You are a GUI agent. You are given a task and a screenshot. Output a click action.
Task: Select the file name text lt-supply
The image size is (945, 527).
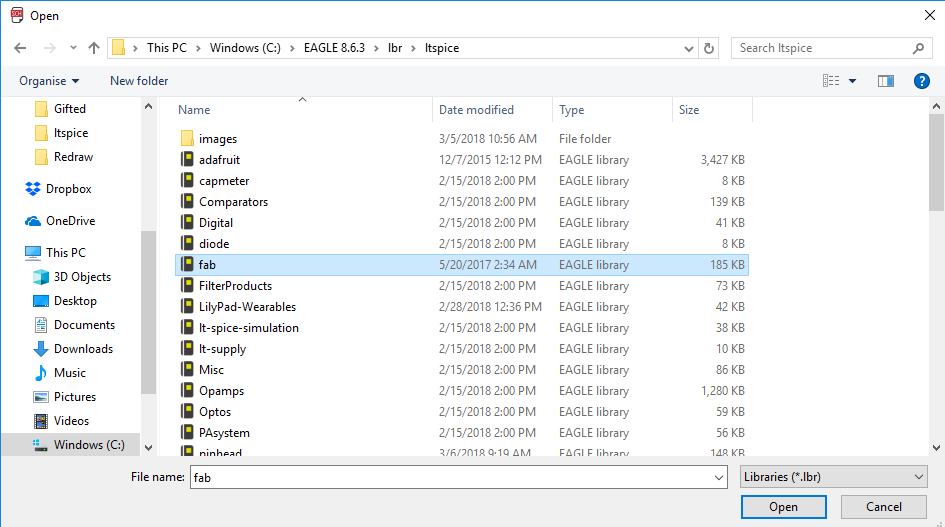(x=222, y=349)
